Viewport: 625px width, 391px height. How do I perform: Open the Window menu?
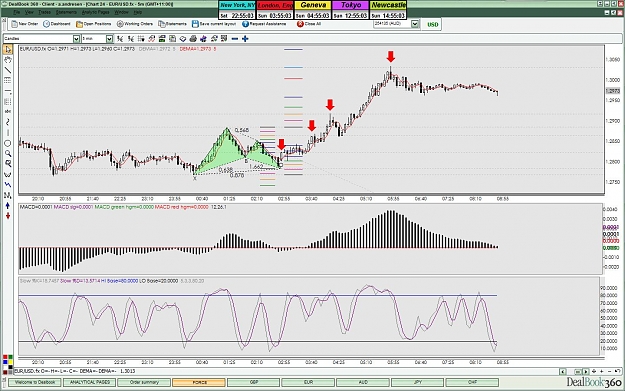[x=122, y=12]
